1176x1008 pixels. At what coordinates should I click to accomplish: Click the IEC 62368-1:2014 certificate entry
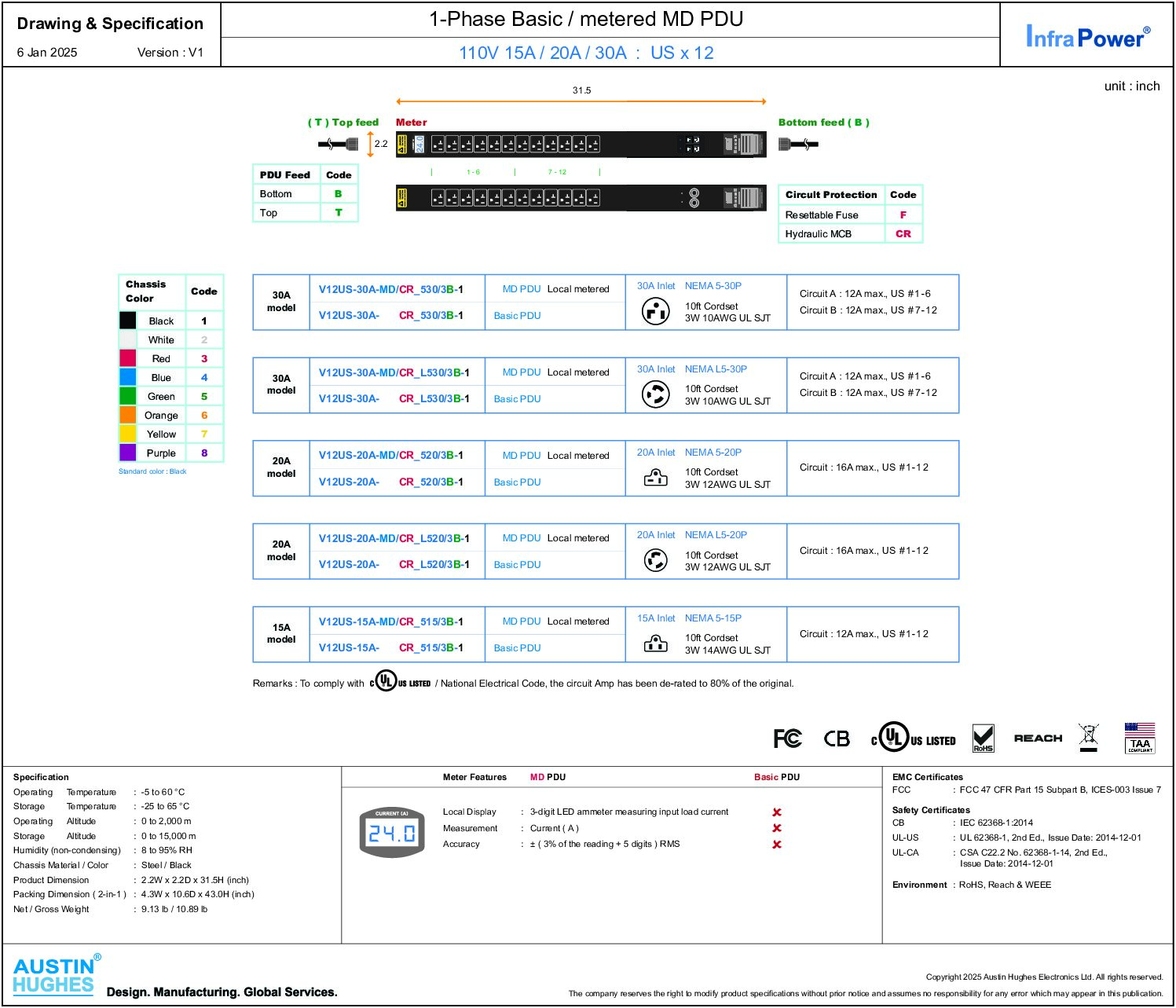coord(996,823)
